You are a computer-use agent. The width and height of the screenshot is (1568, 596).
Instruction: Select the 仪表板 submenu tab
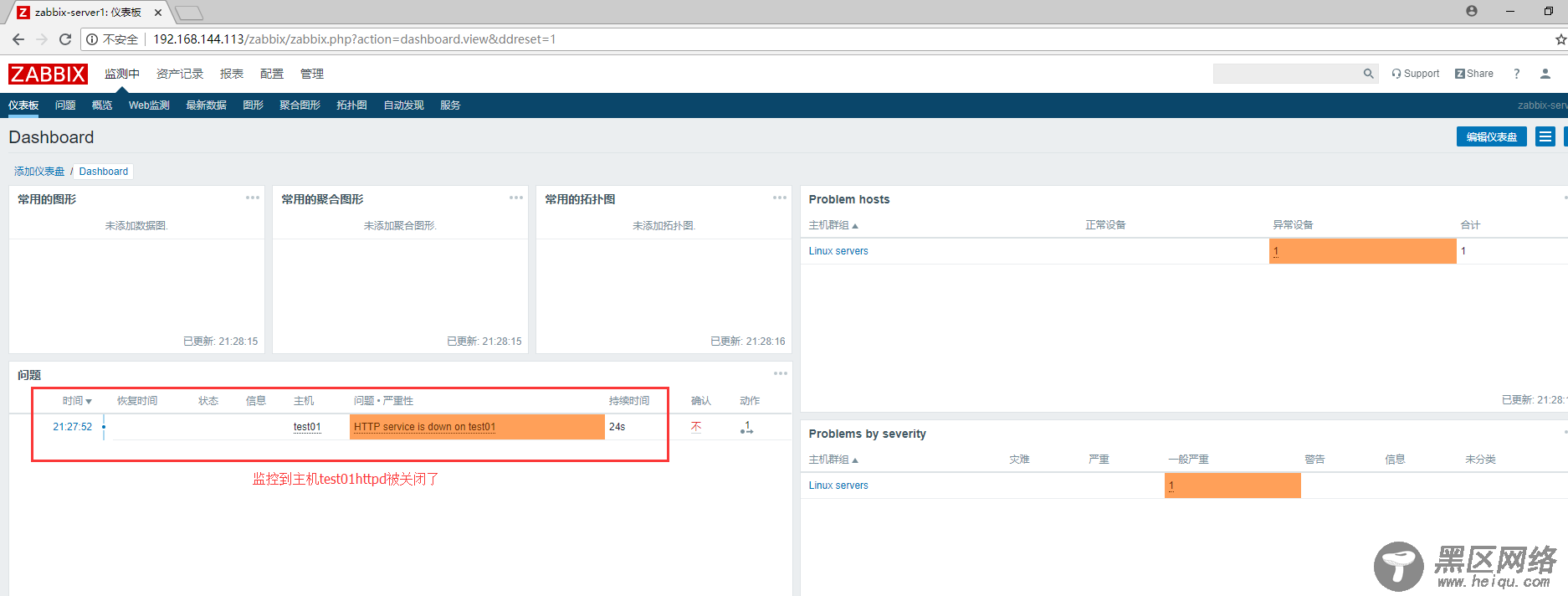[x=23, y=105]
